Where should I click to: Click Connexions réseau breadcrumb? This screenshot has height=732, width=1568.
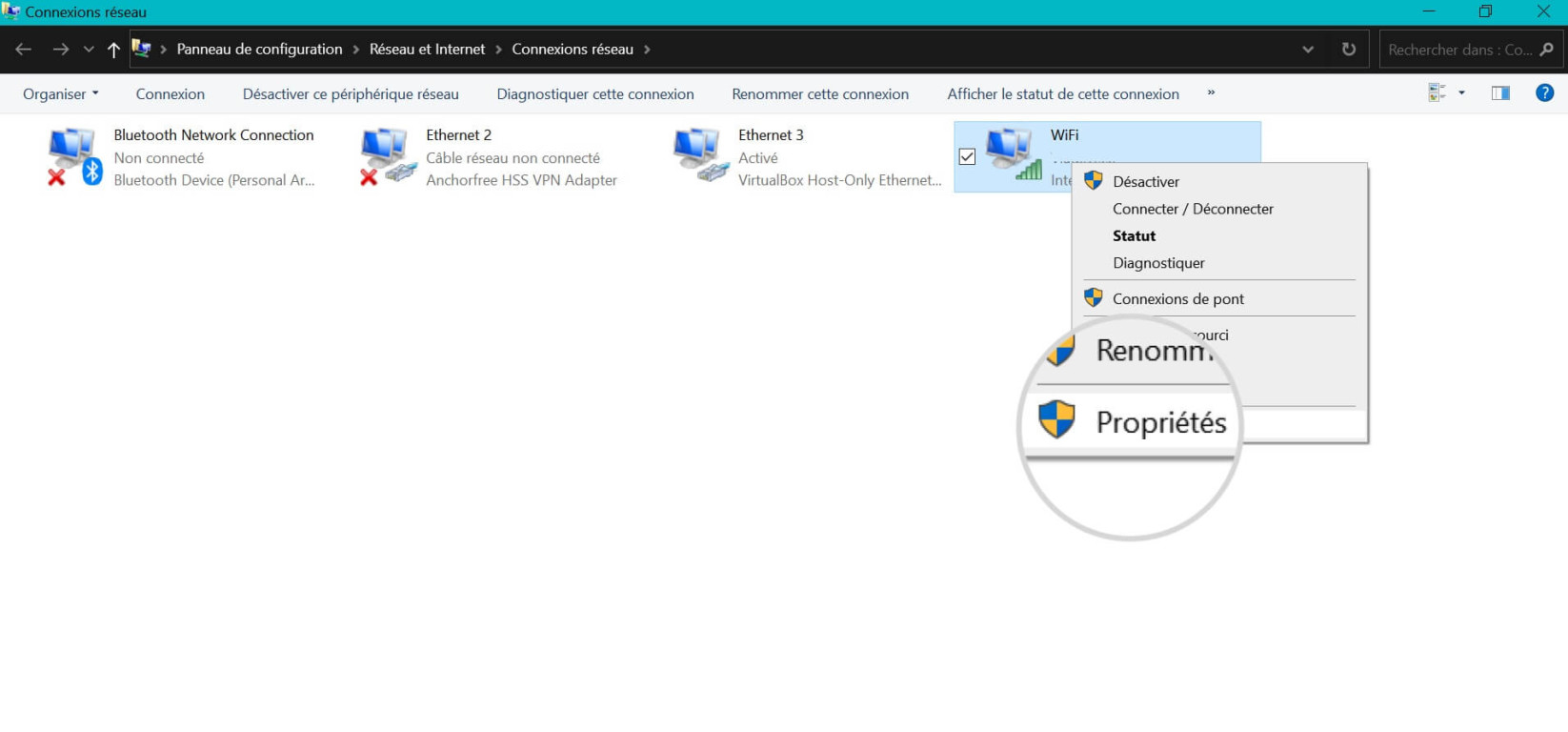[x=573, y=50]
